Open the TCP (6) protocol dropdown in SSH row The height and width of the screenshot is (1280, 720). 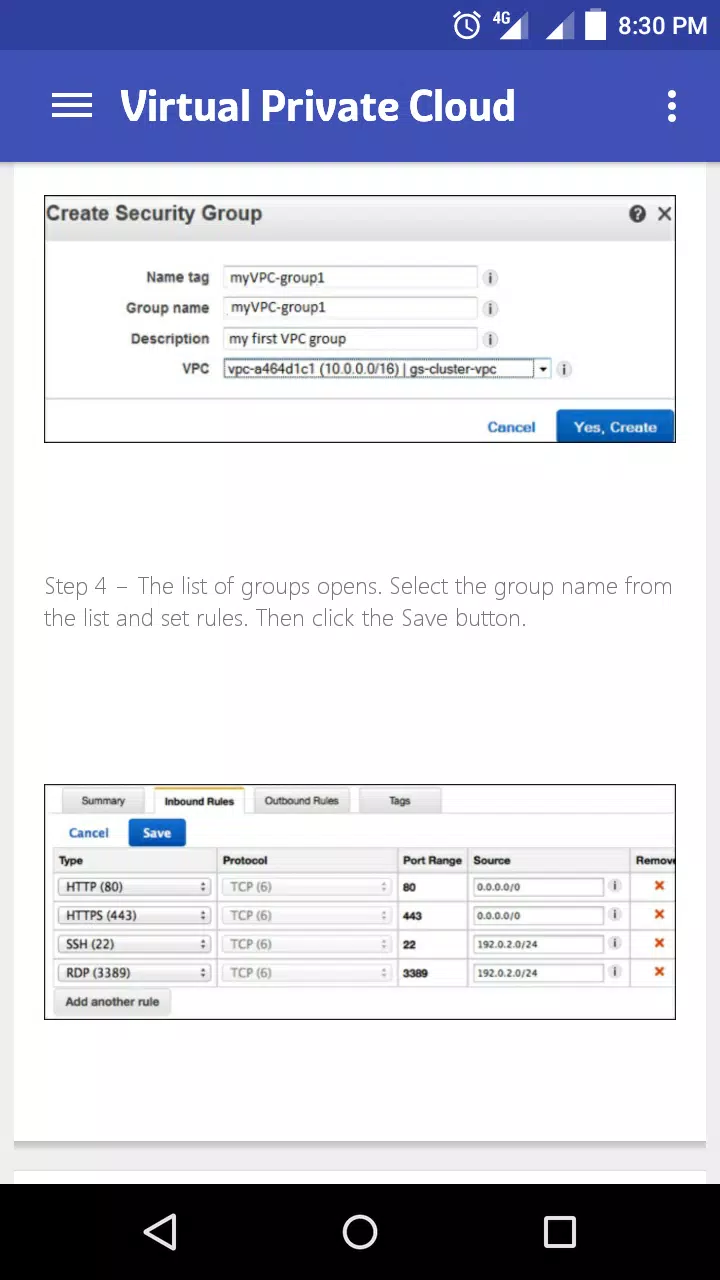coord(307,944)
